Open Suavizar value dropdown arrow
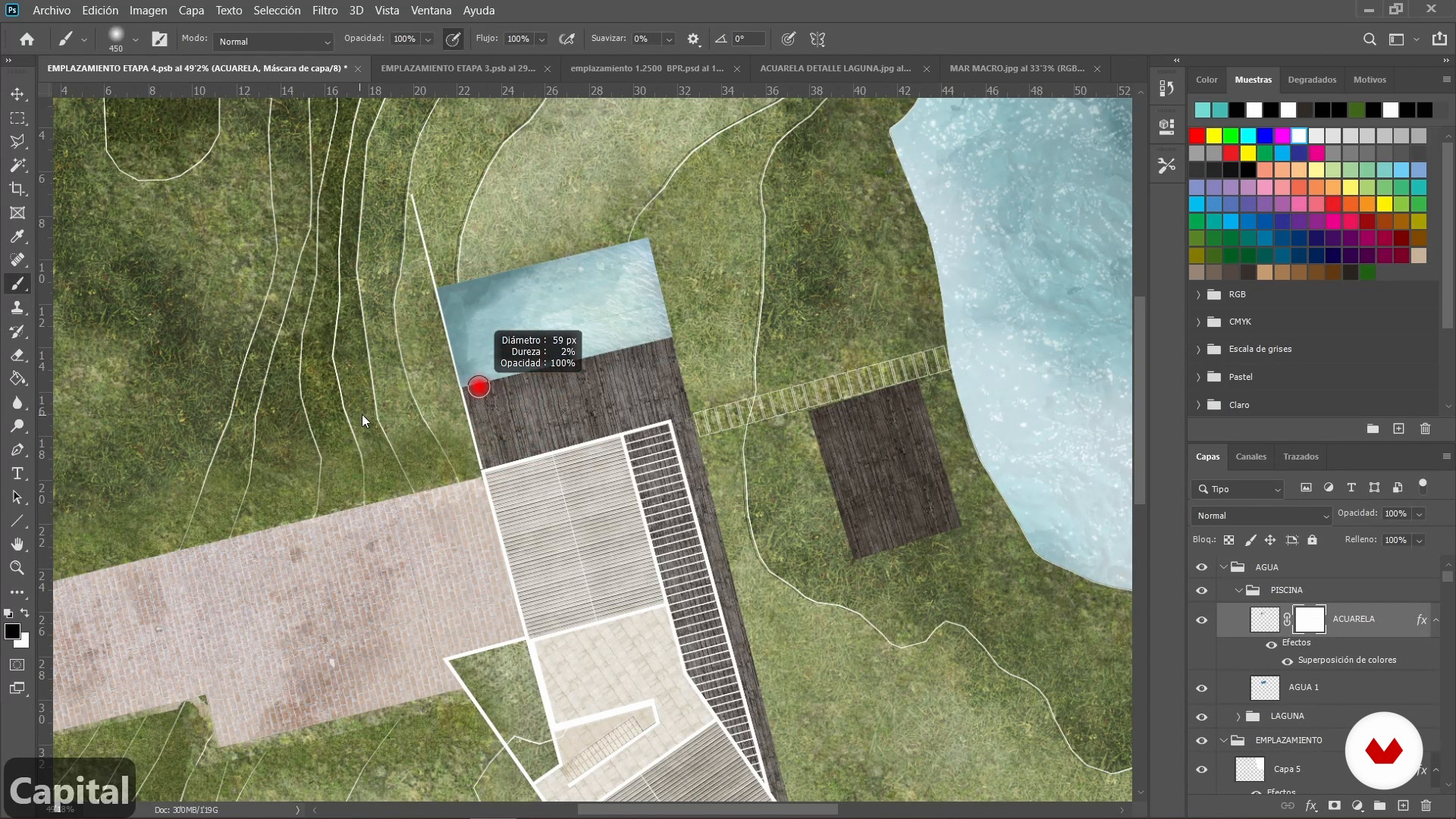Screen dimensions: 1456x819 point(669,39)
